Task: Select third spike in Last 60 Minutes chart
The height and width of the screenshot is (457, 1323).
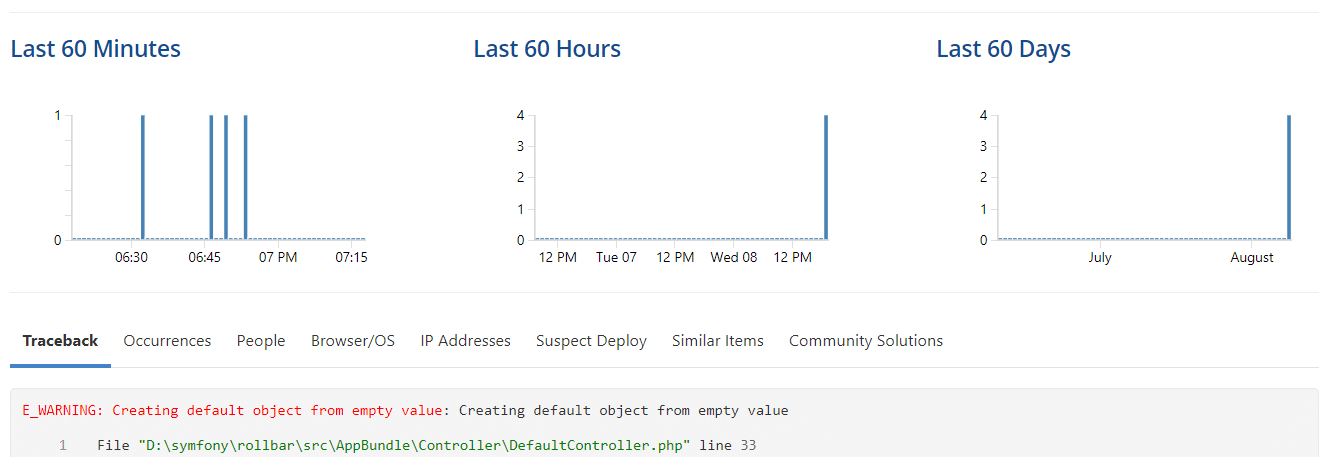Action: pos(226,177)
